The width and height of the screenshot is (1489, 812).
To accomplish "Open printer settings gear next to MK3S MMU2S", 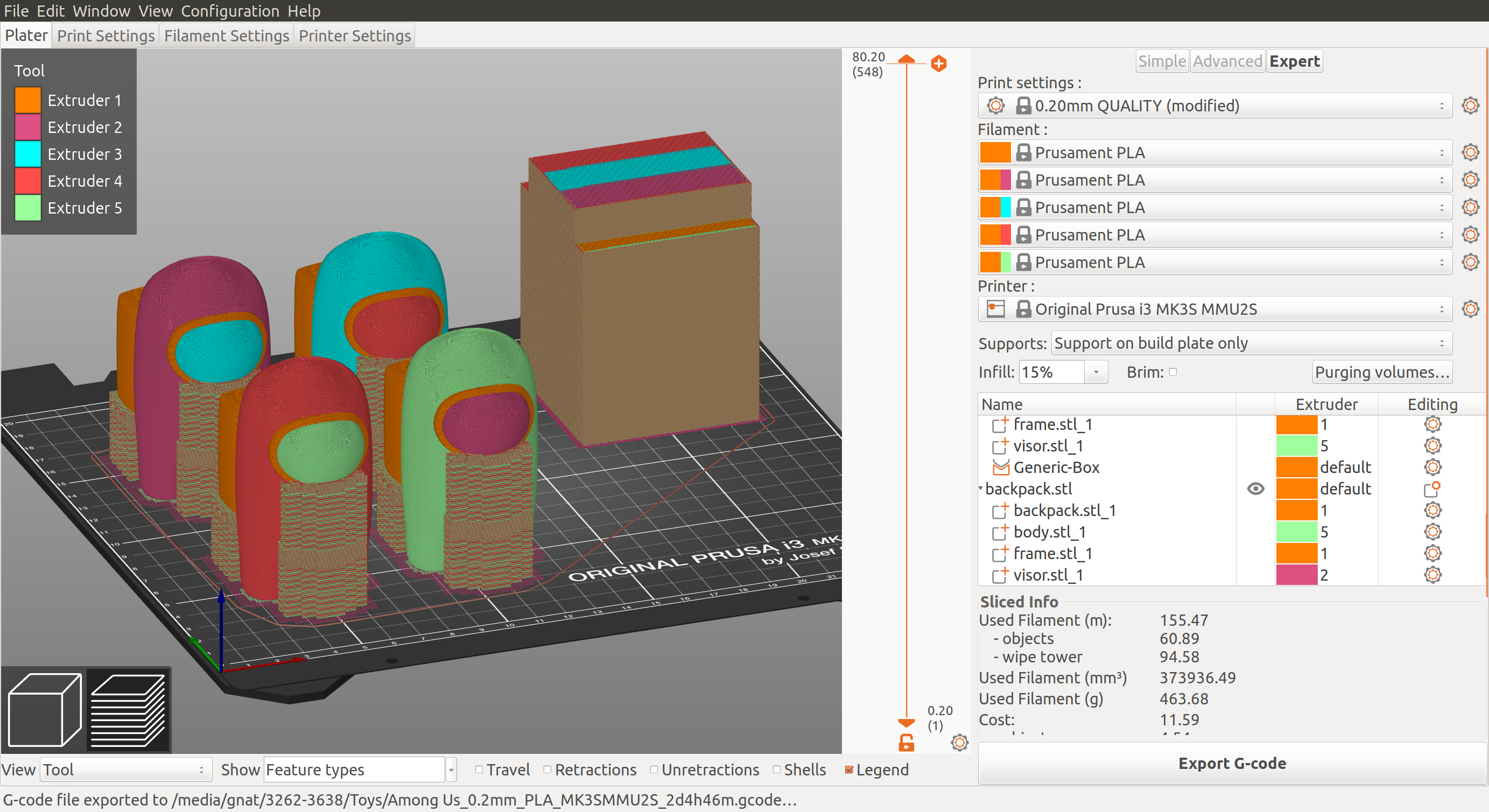I will [1470, 309].
